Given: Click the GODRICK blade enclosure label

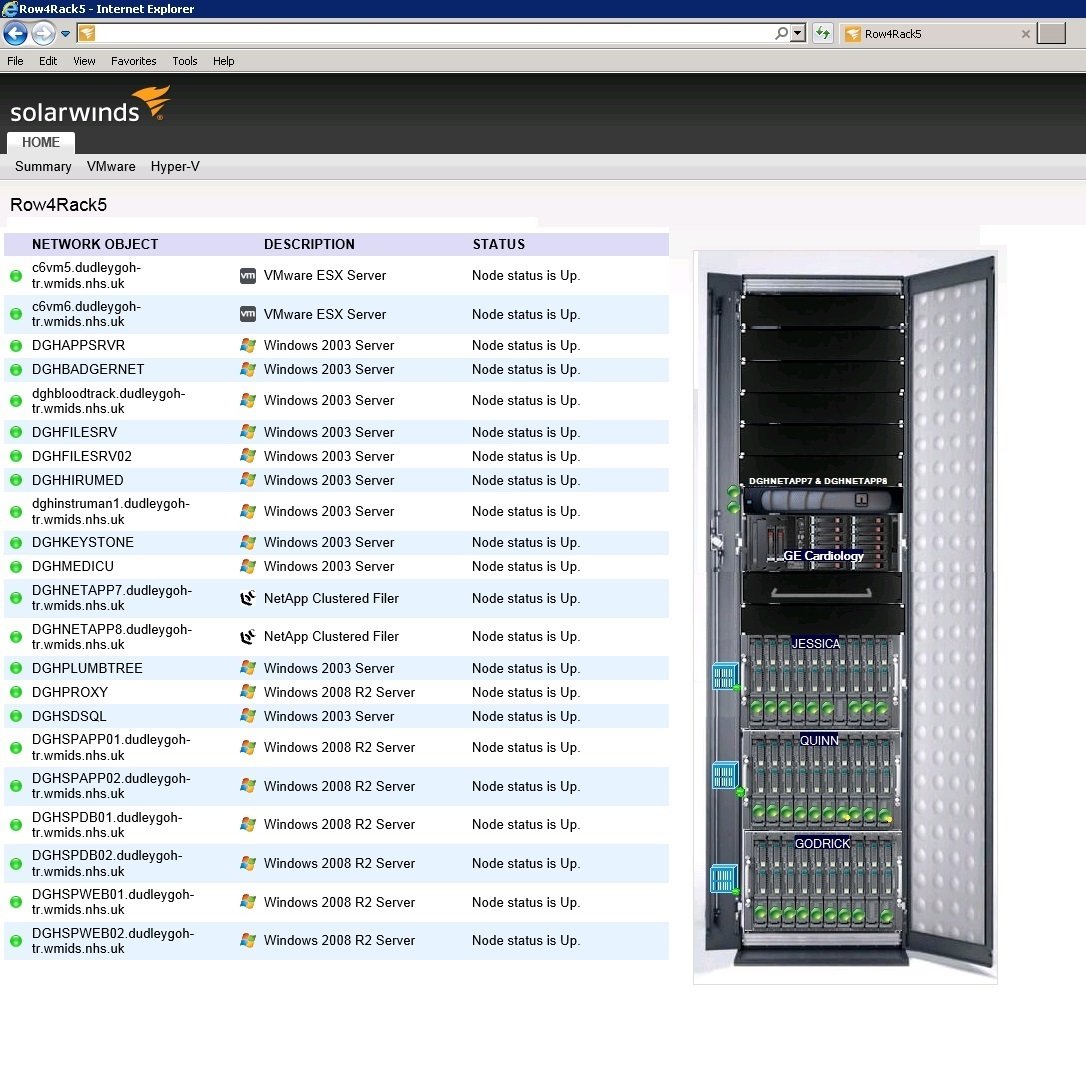Looking at the screenshot, I should [822, 844].
